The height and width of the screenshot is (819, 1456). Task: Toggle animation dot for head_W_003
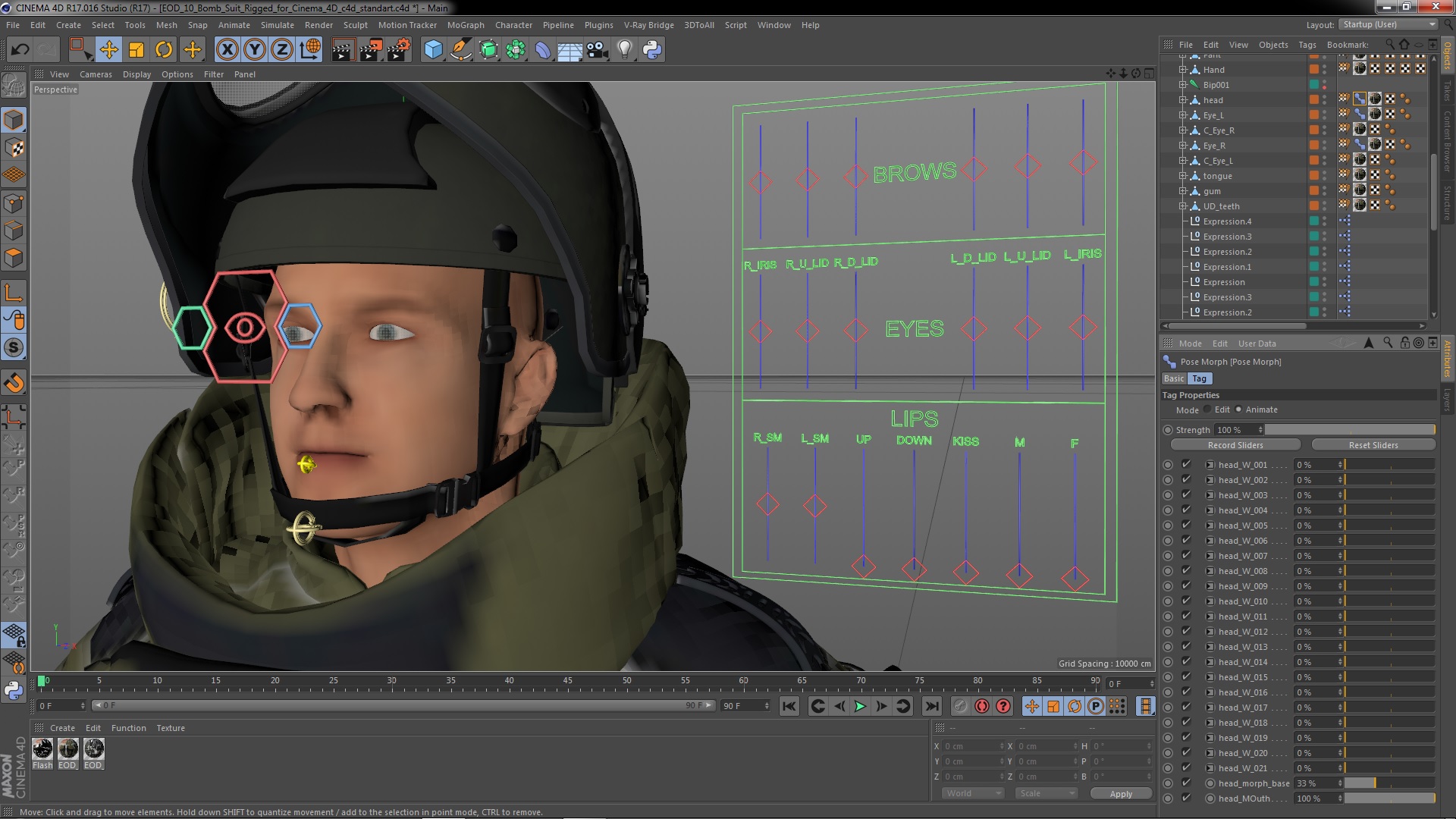click(1168, 495)
